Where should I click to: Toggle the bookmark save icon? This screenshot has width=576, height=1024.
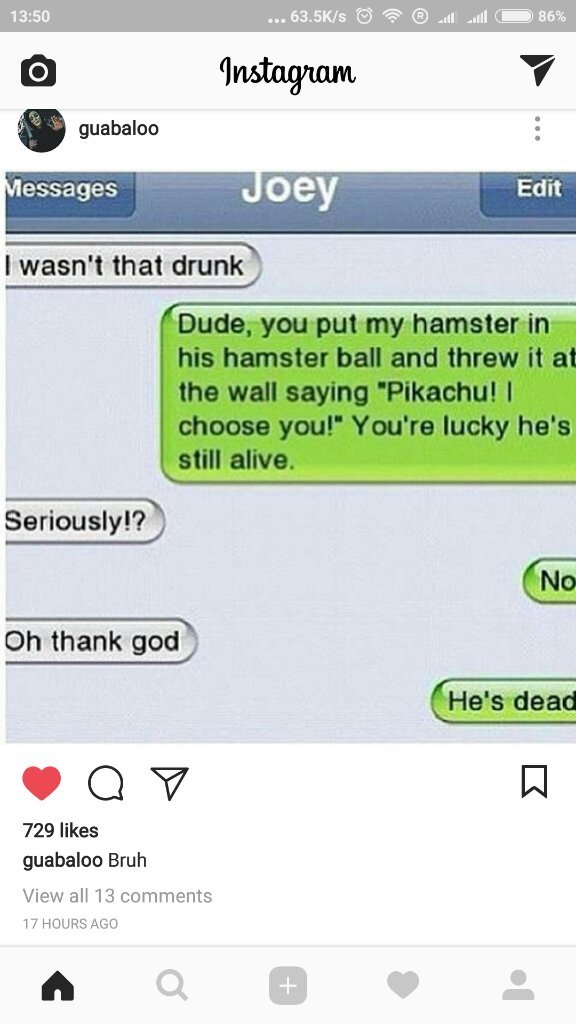point(534,782)
